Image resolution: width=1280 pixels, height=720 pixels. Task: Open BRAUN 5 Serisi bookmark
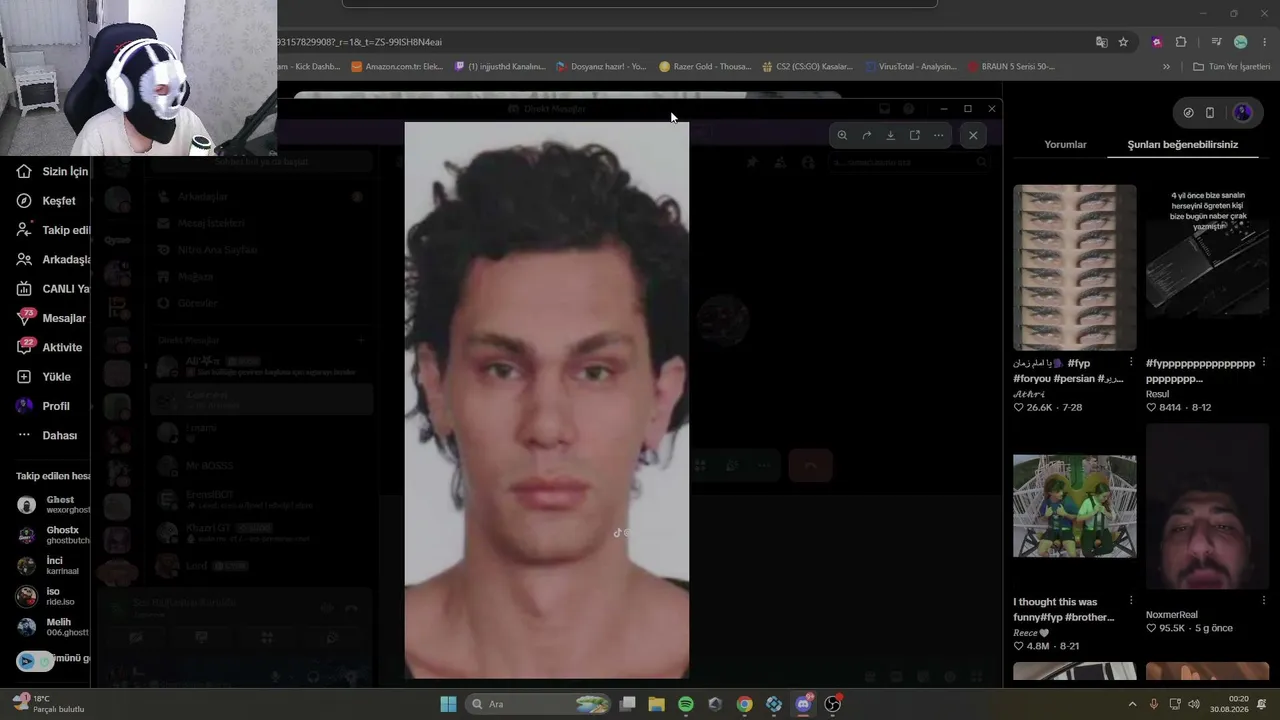click(x=1011, y=67)
